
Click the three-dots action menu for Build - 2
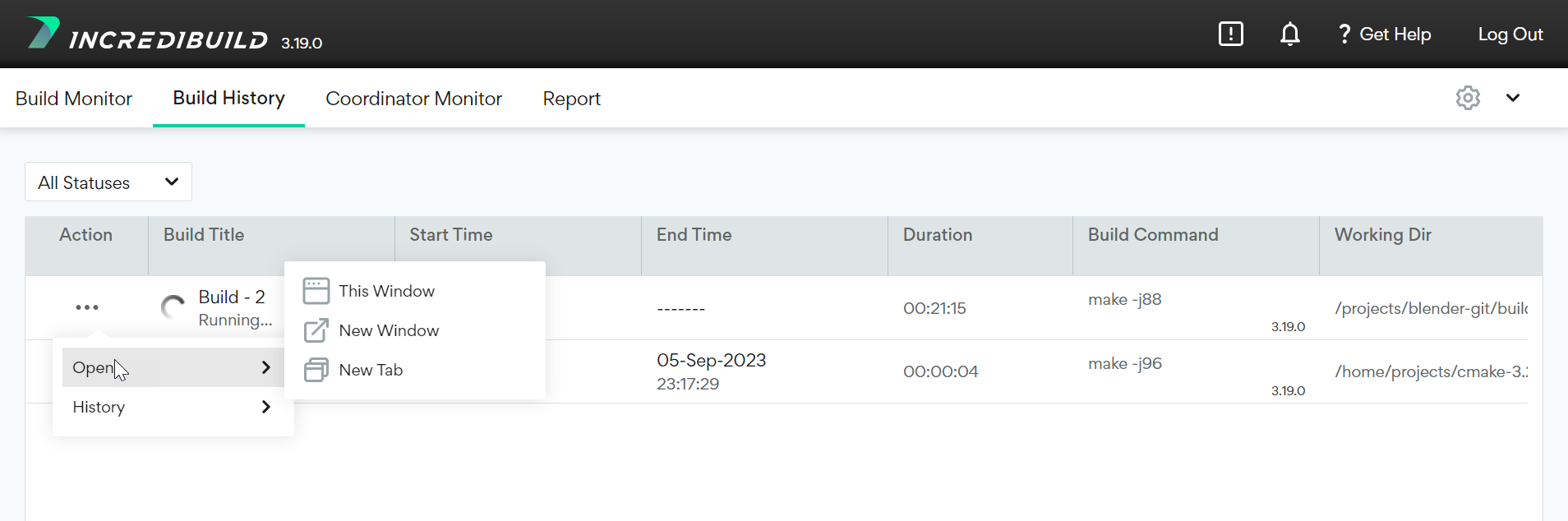tap(86, 307)
